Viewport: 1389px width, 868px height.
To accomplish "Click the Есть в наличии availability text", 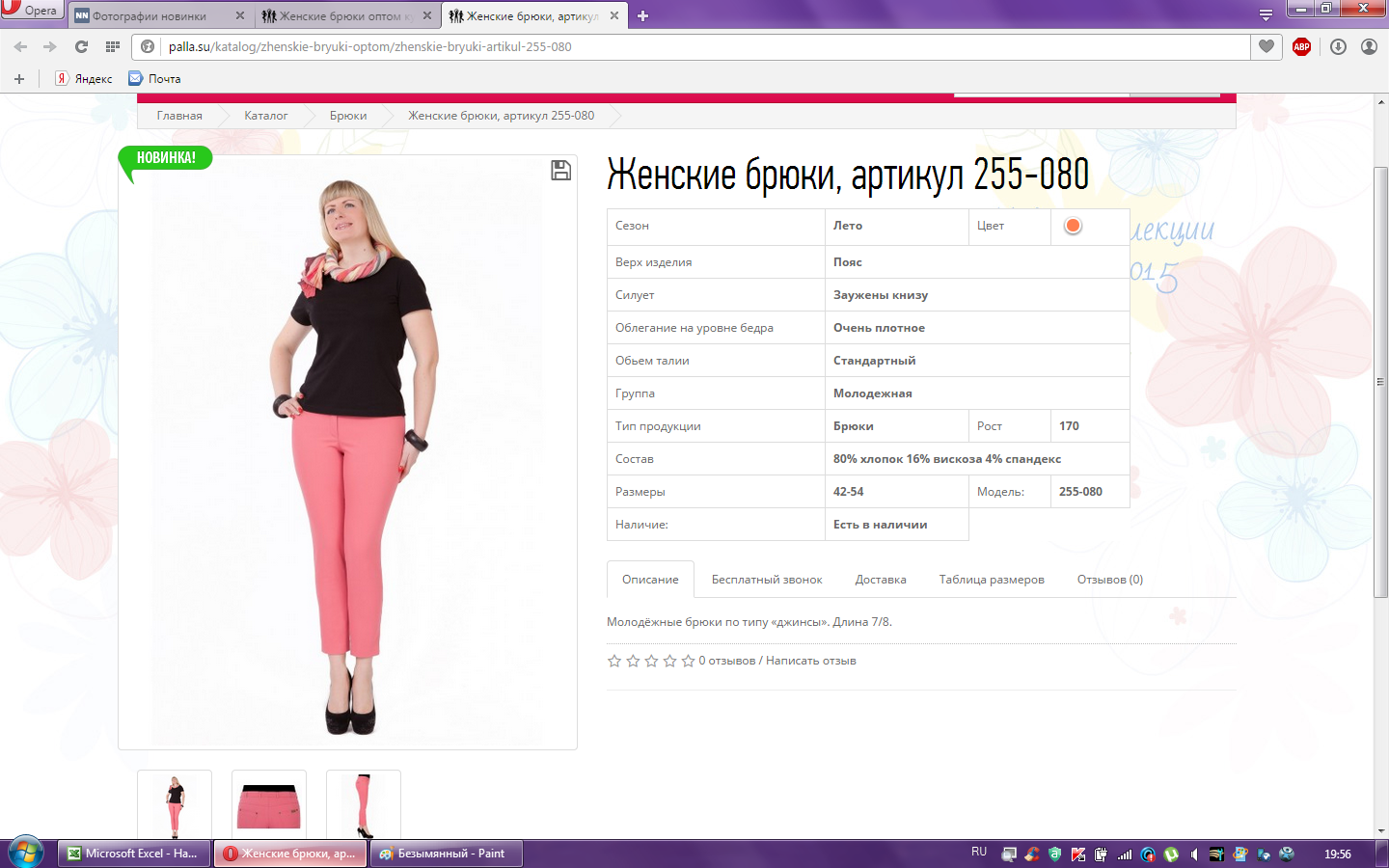I will tap(881, 525).
